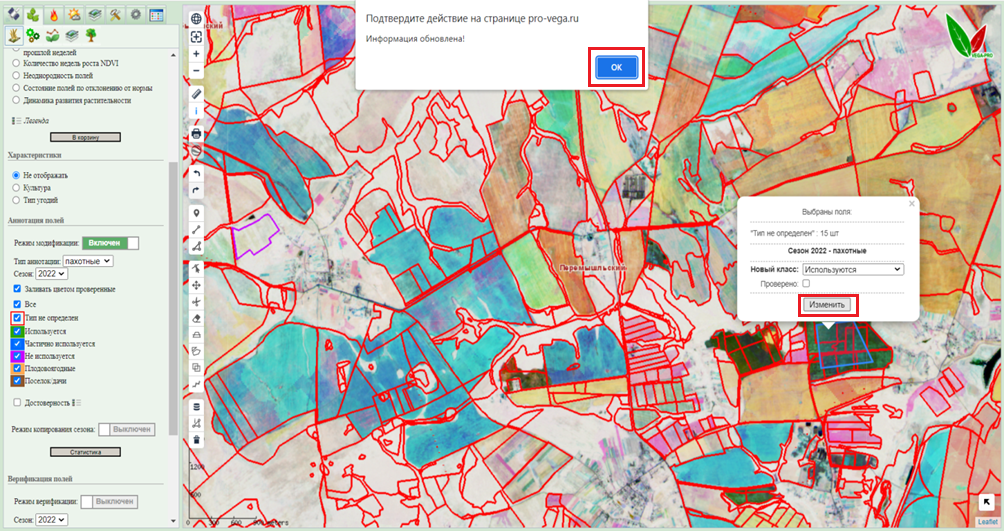Open the annotation 'Сезон' 2022 dropdown
The width and height of the screenshot is (1004, 531).
[x=51, y=273]
